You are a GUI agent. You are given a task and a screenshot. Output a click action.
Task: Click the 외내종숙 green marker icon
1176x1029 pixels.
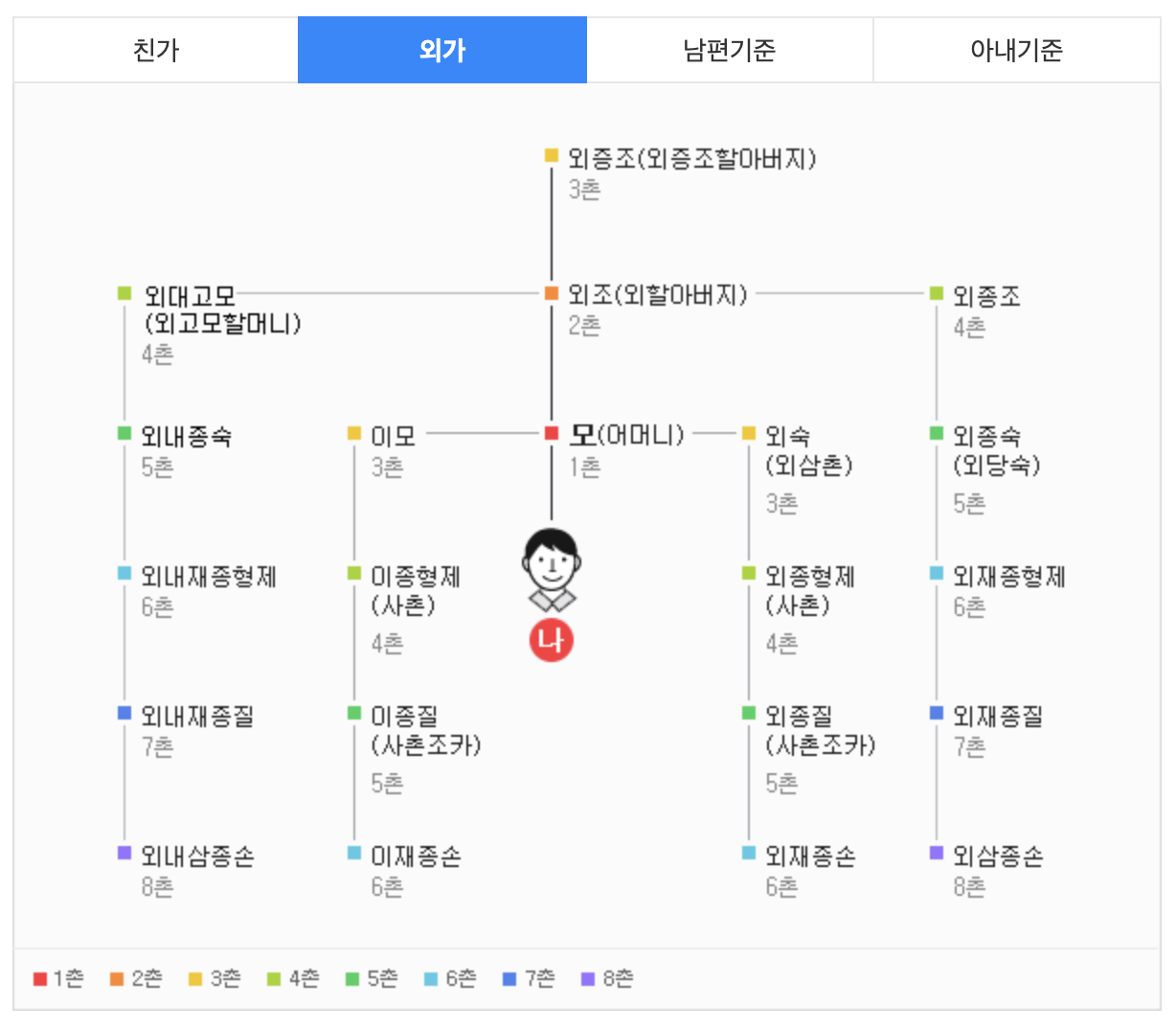[x=124, y=433]
